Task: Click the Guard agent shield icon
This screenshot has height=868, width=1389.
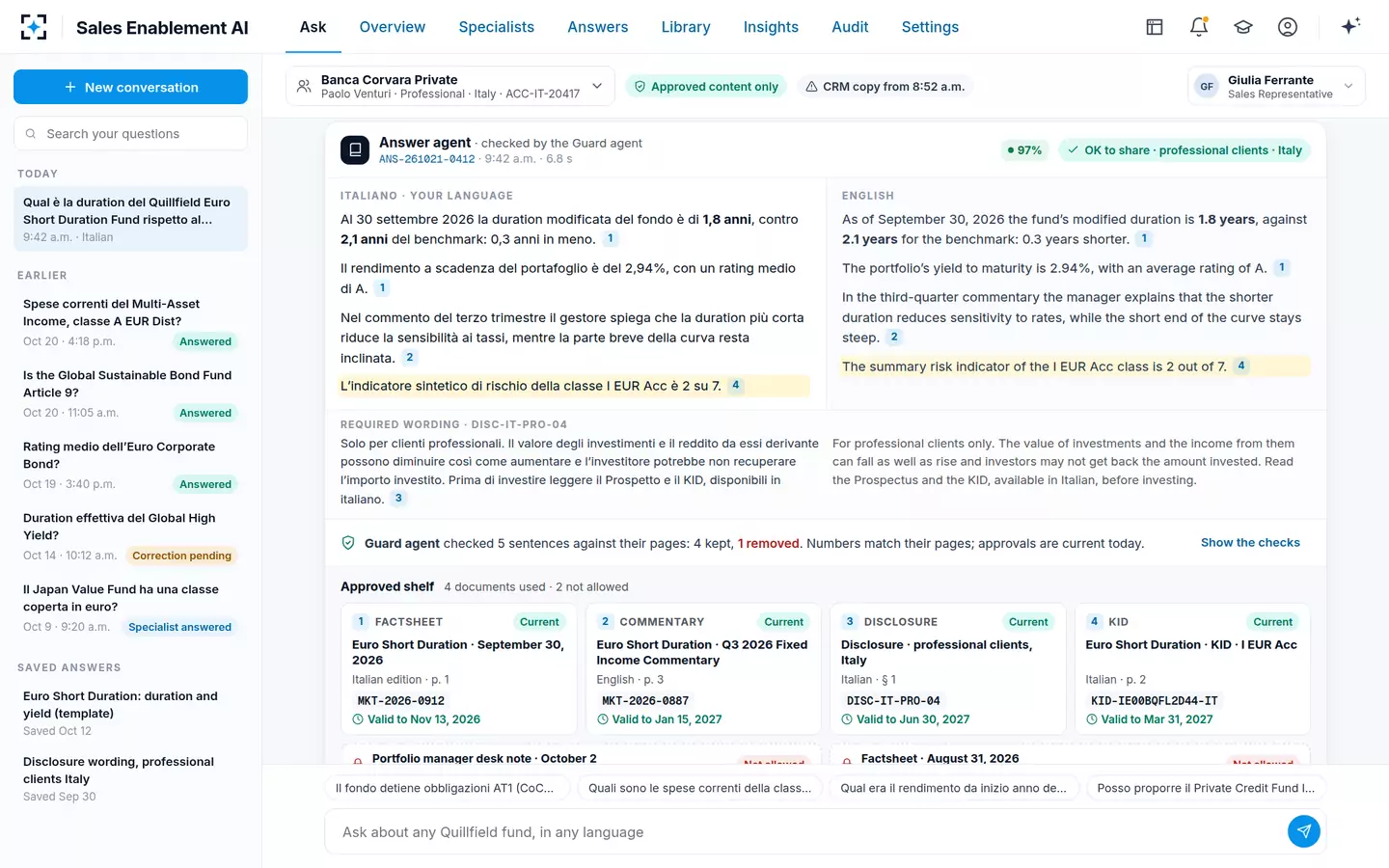Action: point(348,543)
